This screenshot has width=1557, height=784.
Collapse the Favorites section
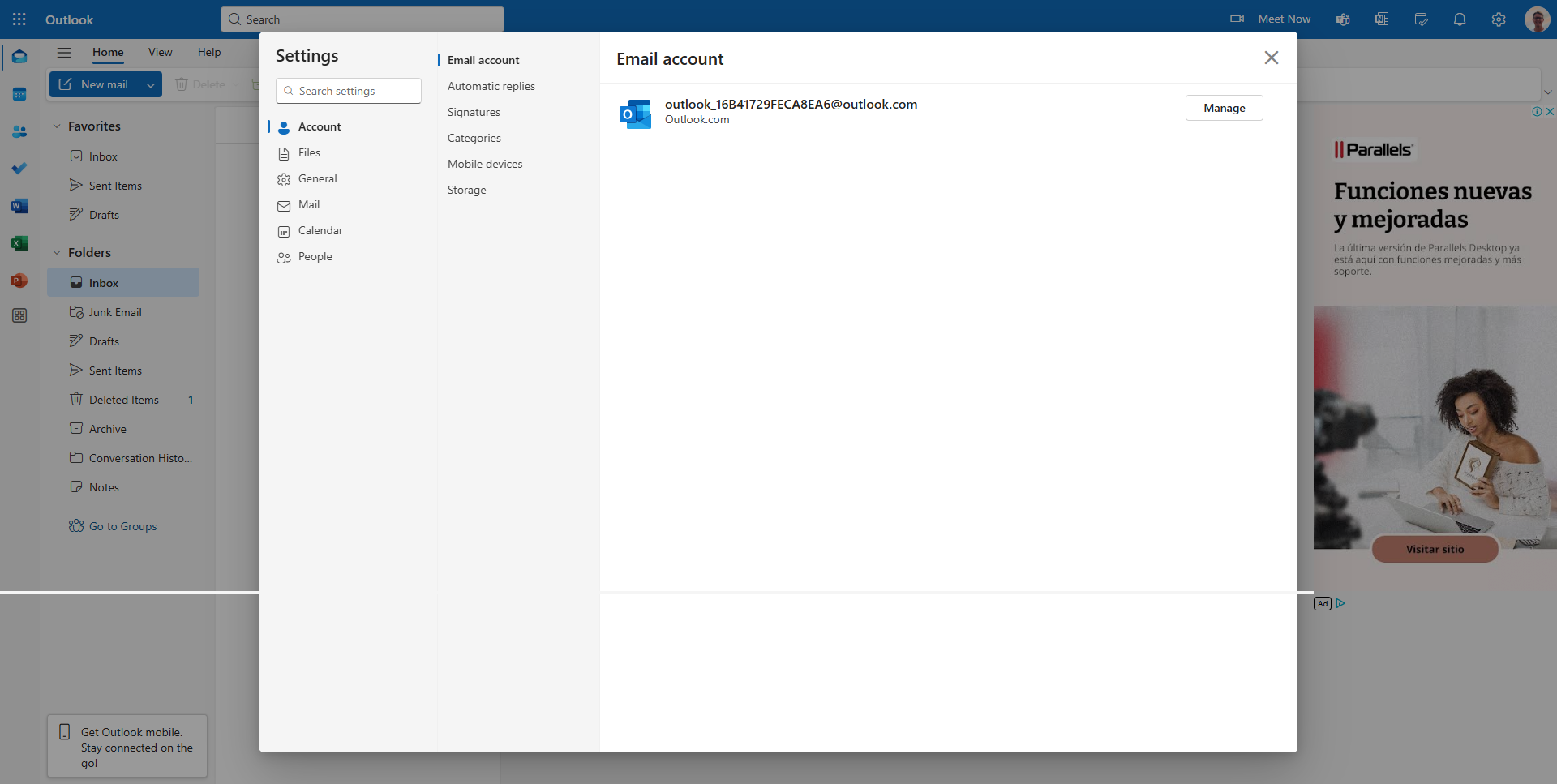[57, 126]
